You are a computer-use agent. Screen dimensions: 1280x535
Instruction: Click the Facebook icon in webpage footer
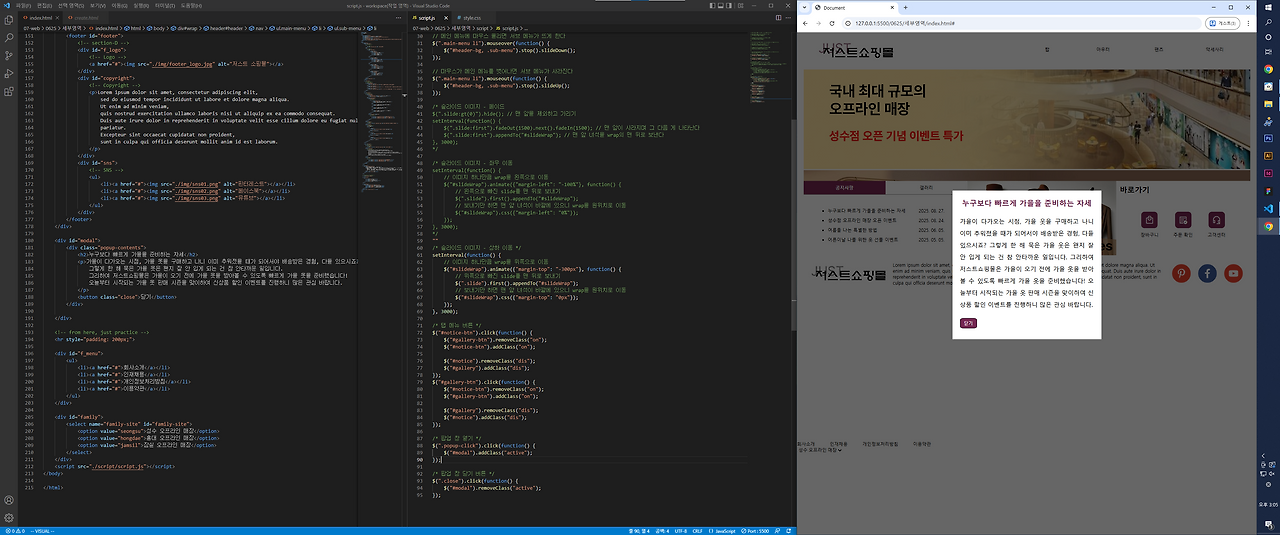[x=1207, y=274]
